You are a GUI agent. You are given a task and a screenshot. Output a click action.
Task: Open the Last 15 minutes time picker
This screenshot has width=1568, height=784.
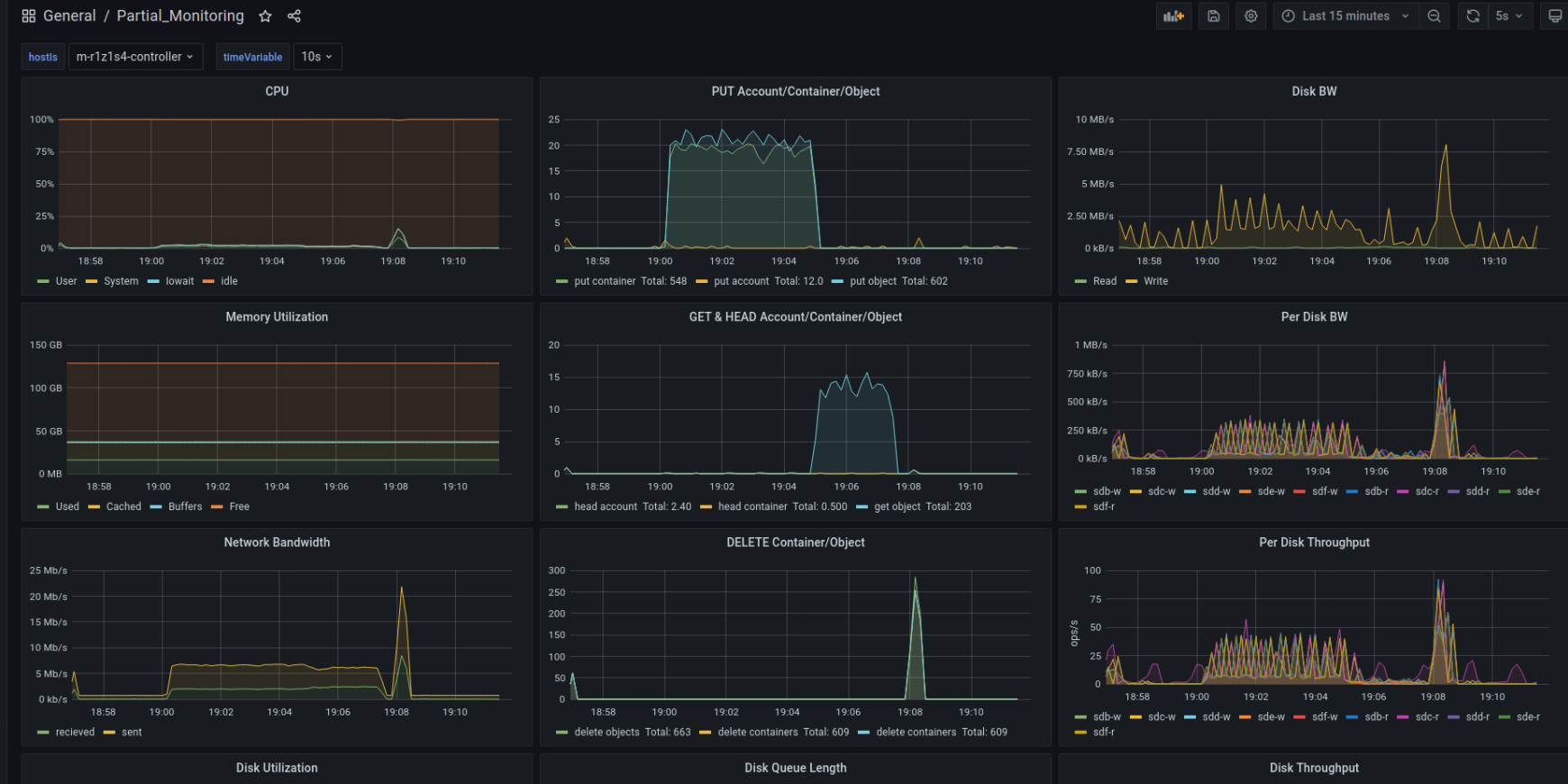(1345, 16)
